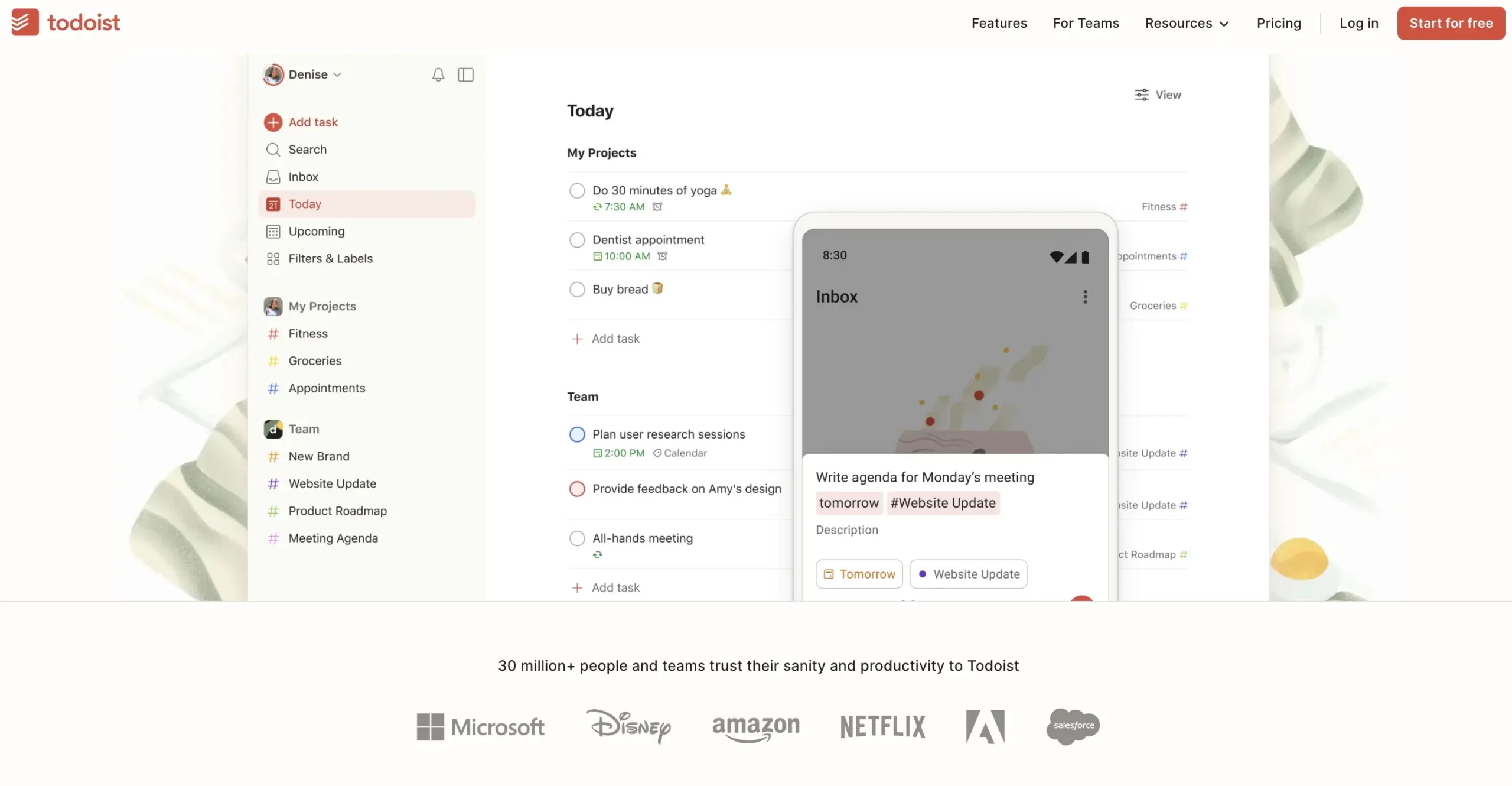Viewport: 1512px width, 786px height.
Task: Click the Fitness hashtag icon in sidebar
Action: (273, 334)
